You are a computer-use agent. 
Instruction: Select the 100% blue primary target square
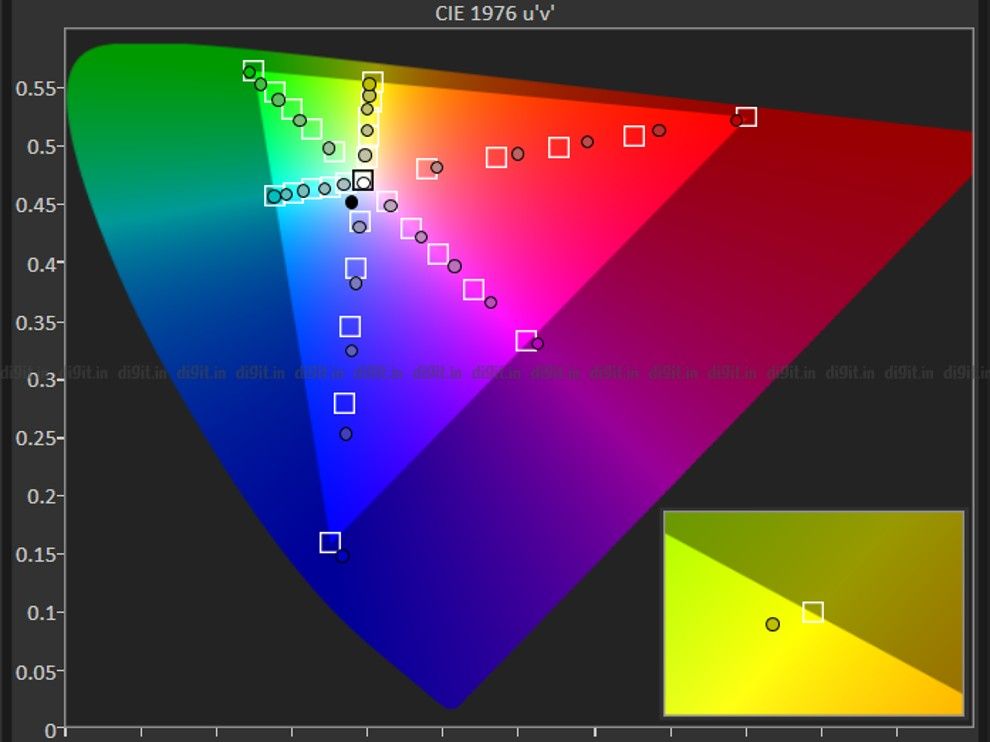330,542
